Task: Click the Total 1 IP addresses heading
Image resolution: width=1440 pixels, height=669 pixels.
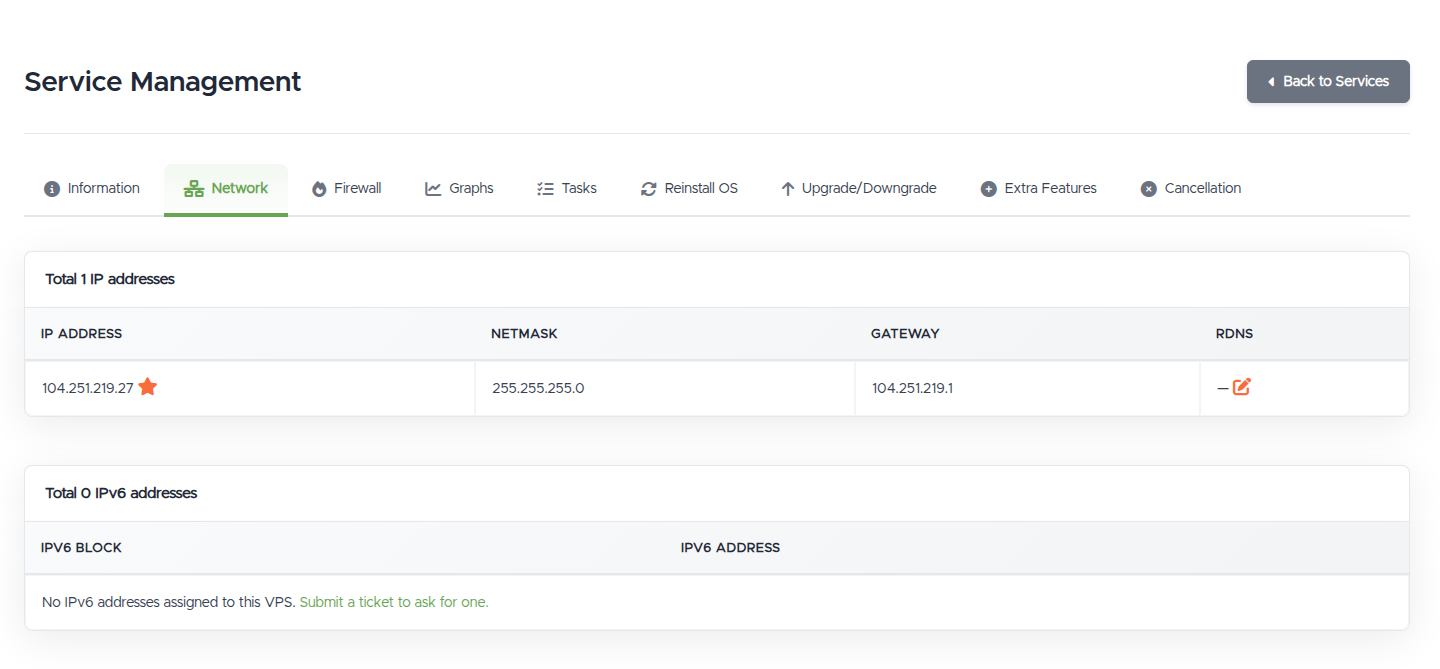Action: pos(110,279)
